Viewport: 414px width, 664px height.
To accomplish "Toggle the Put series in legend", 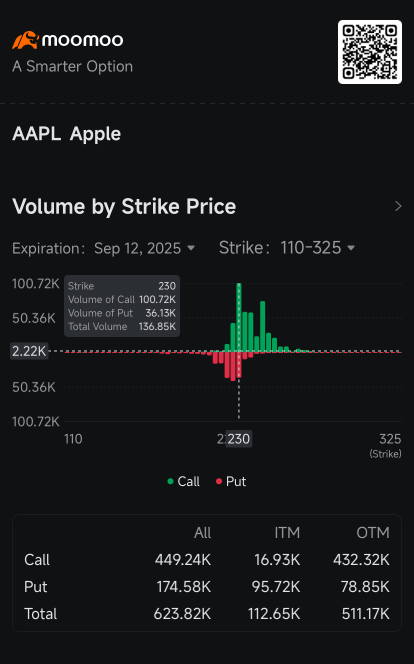I will click(x=231, y=481).
